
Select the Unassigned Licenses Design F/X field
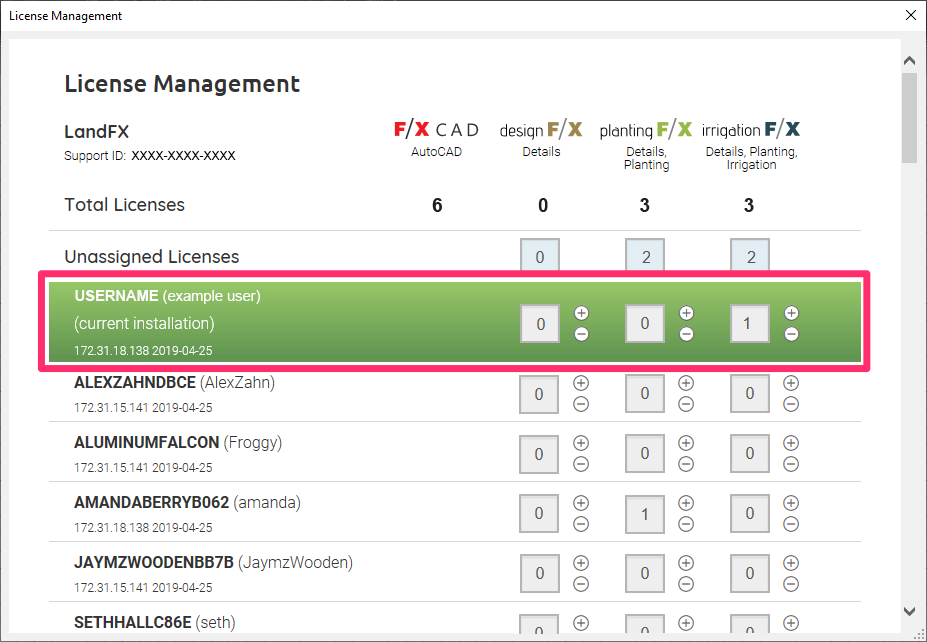[540, 255]
